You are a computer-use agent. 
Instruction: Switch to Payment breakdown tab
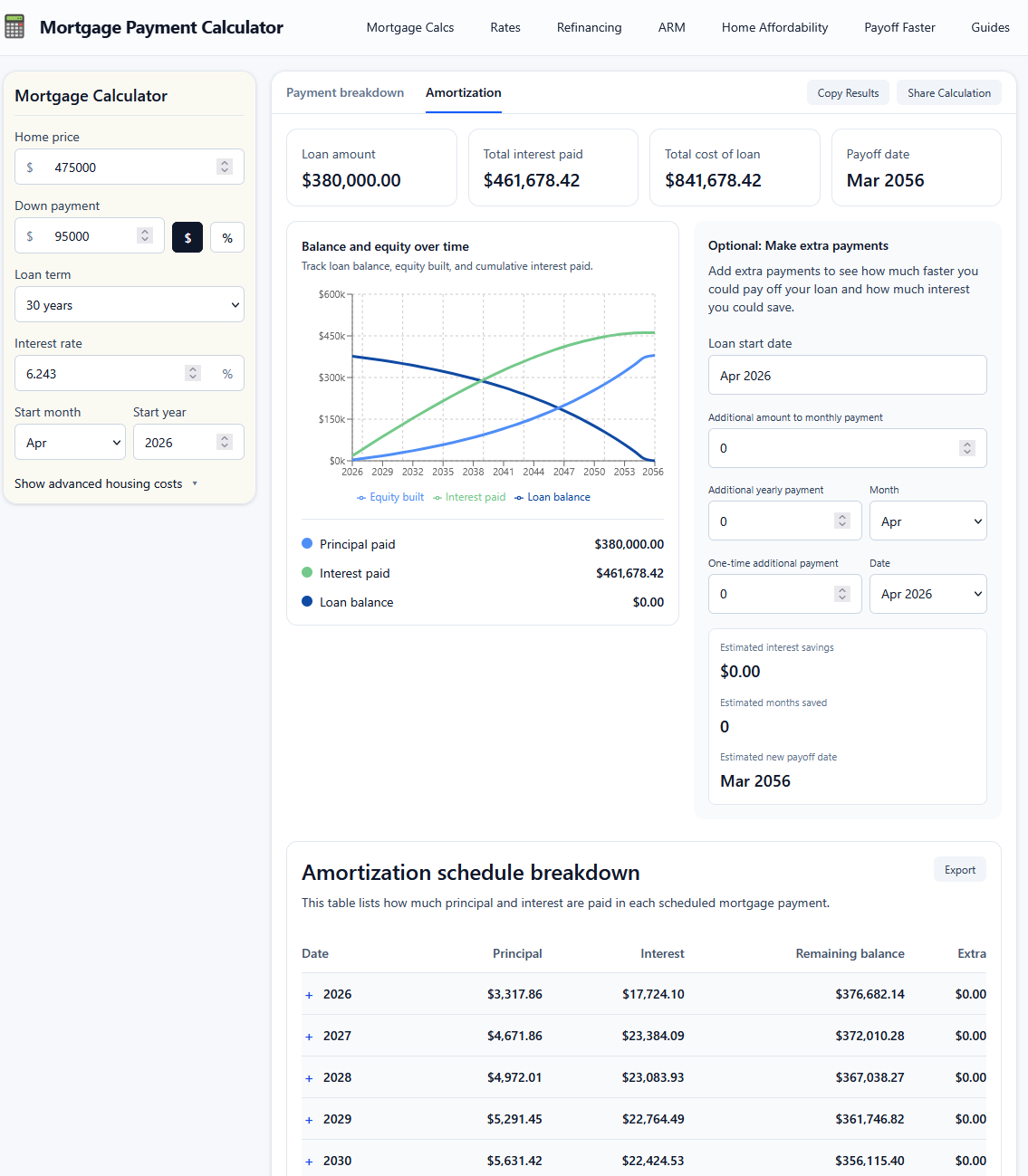click(x=345, y=92)
